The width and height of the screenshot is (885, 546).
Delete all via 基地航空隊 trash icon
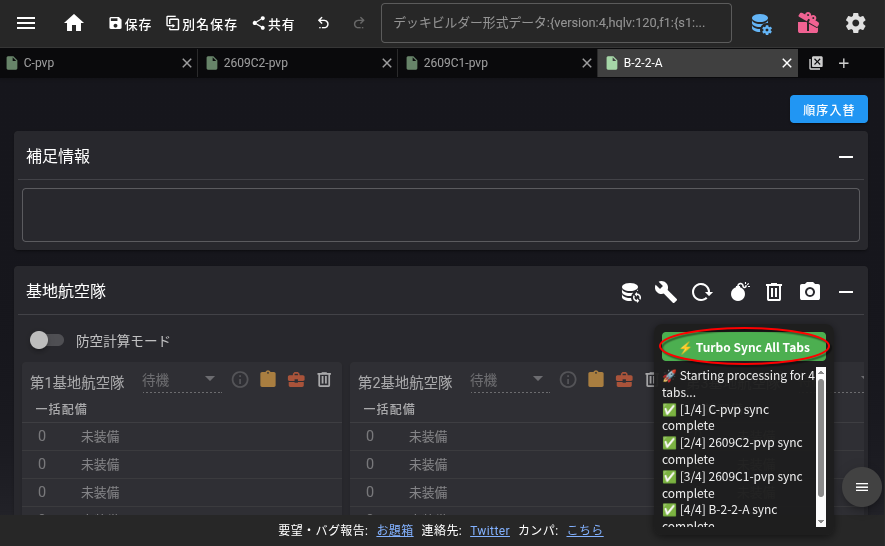coord(774,292)
